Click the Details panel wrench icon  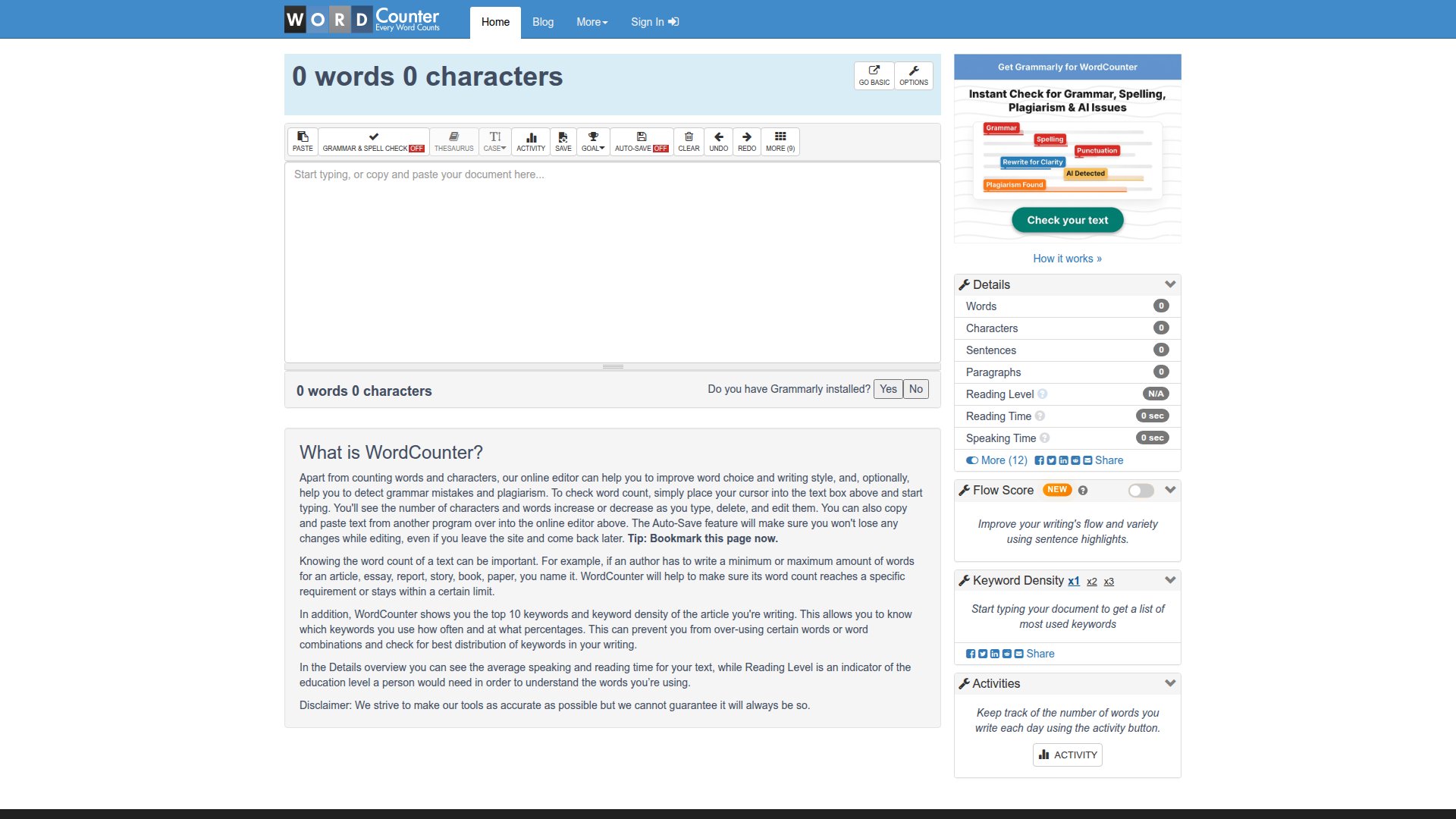tap(965, 285)
